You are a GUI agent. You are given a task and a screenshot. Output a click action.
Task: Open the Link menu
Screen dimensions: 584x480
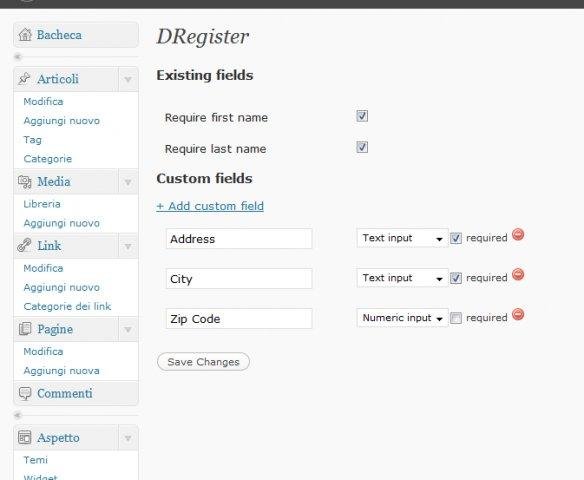pos(49,246)
